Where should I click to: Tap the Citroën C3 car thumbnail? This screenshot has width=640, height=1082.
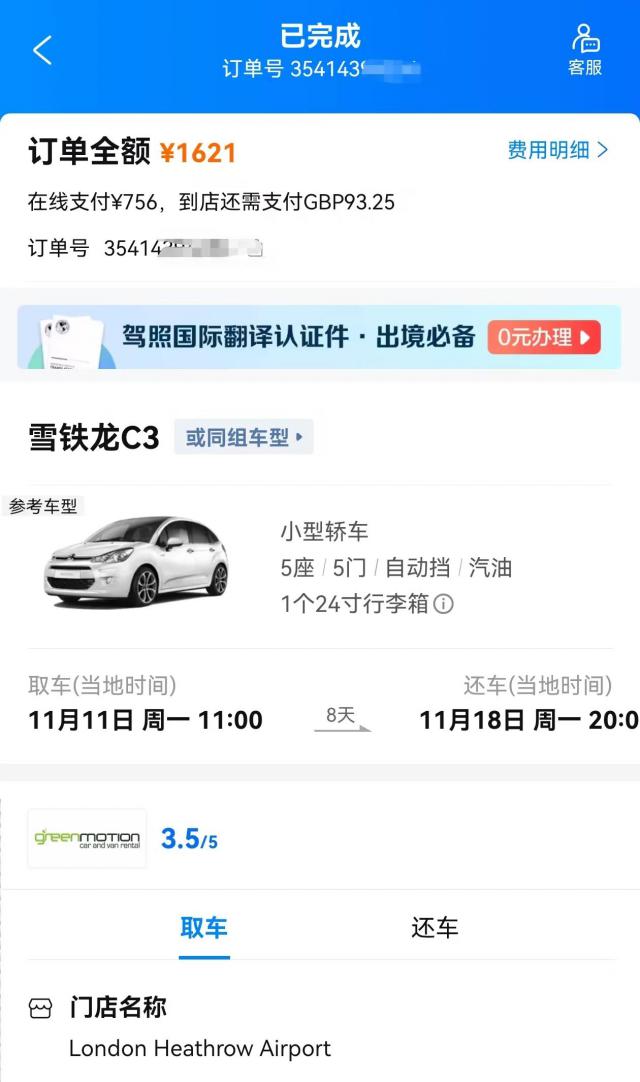137,560
